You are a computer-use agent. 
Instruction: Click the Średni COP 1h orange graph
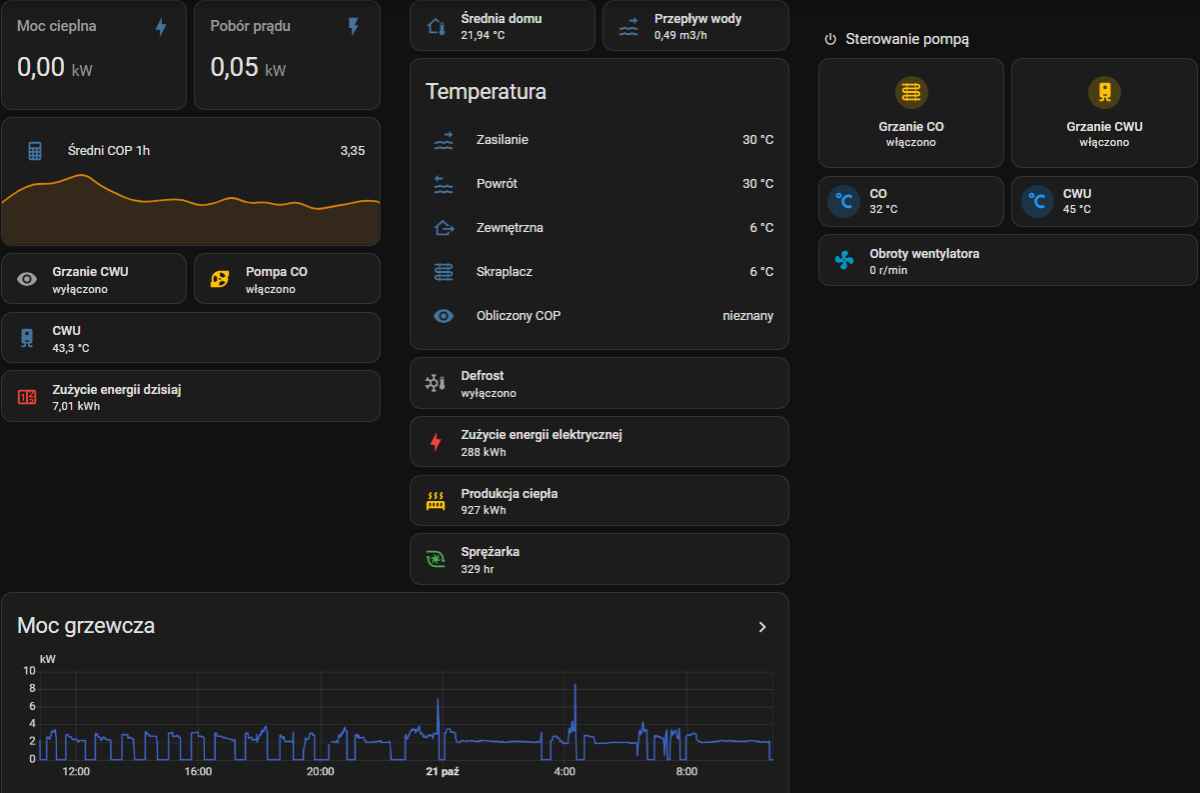click(190, 210)
